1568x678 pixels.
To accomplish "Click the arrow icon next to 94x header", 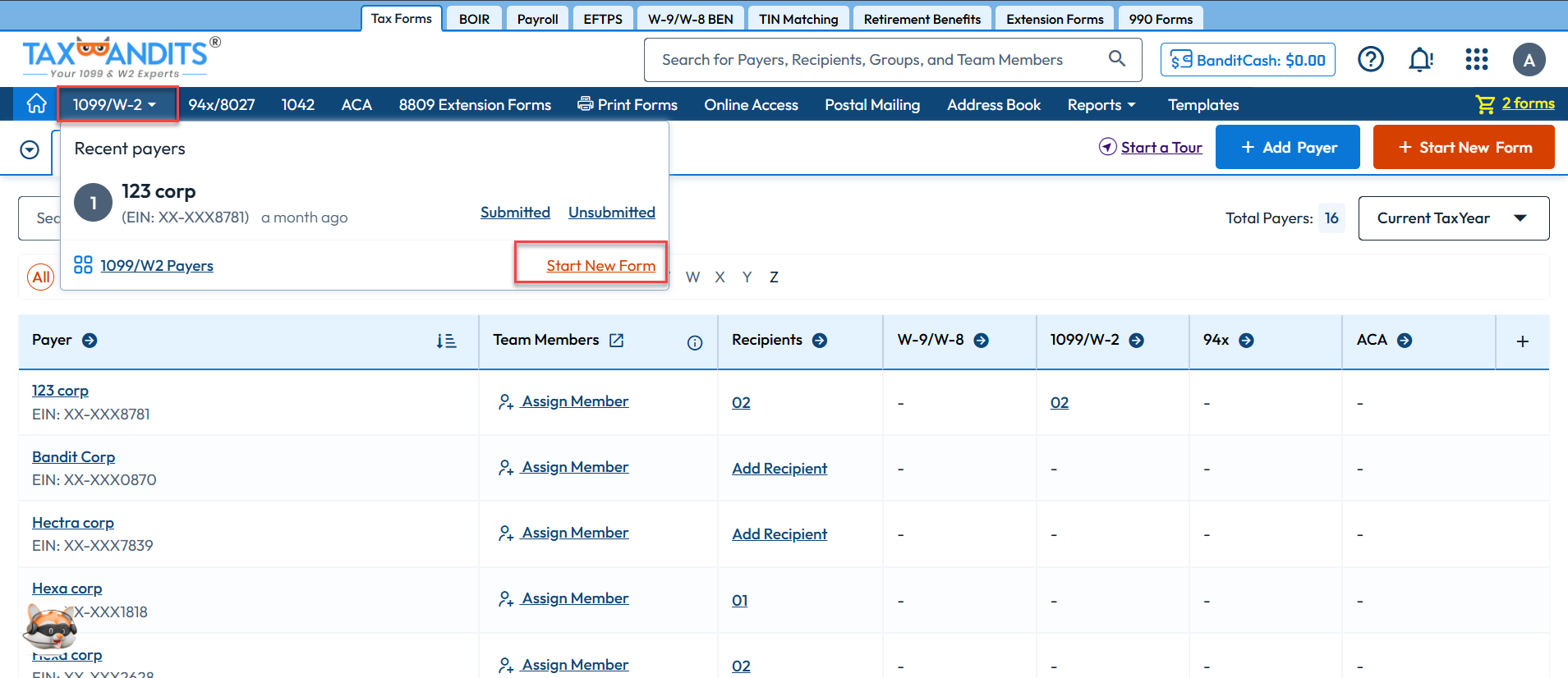I will point(1246,340).
